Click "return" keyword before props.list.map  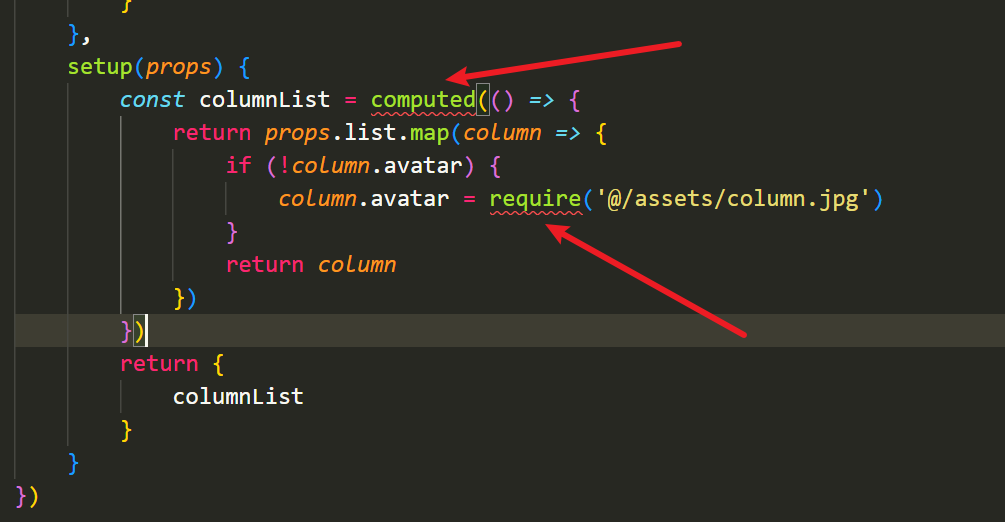click(x=212, y=133)
